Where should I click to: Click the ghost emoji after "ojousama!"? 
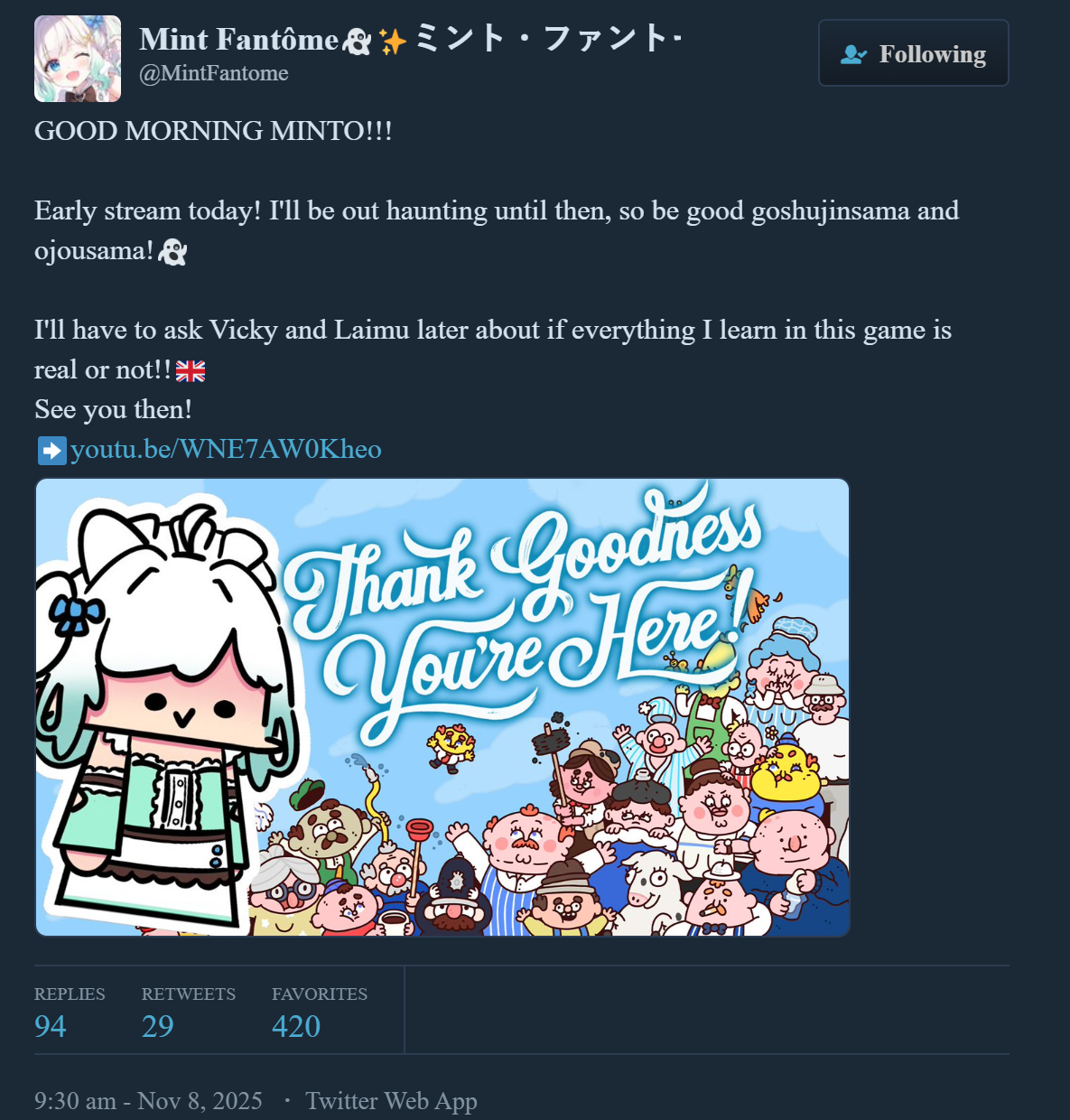pyautogui.click(x=172, y=252)
